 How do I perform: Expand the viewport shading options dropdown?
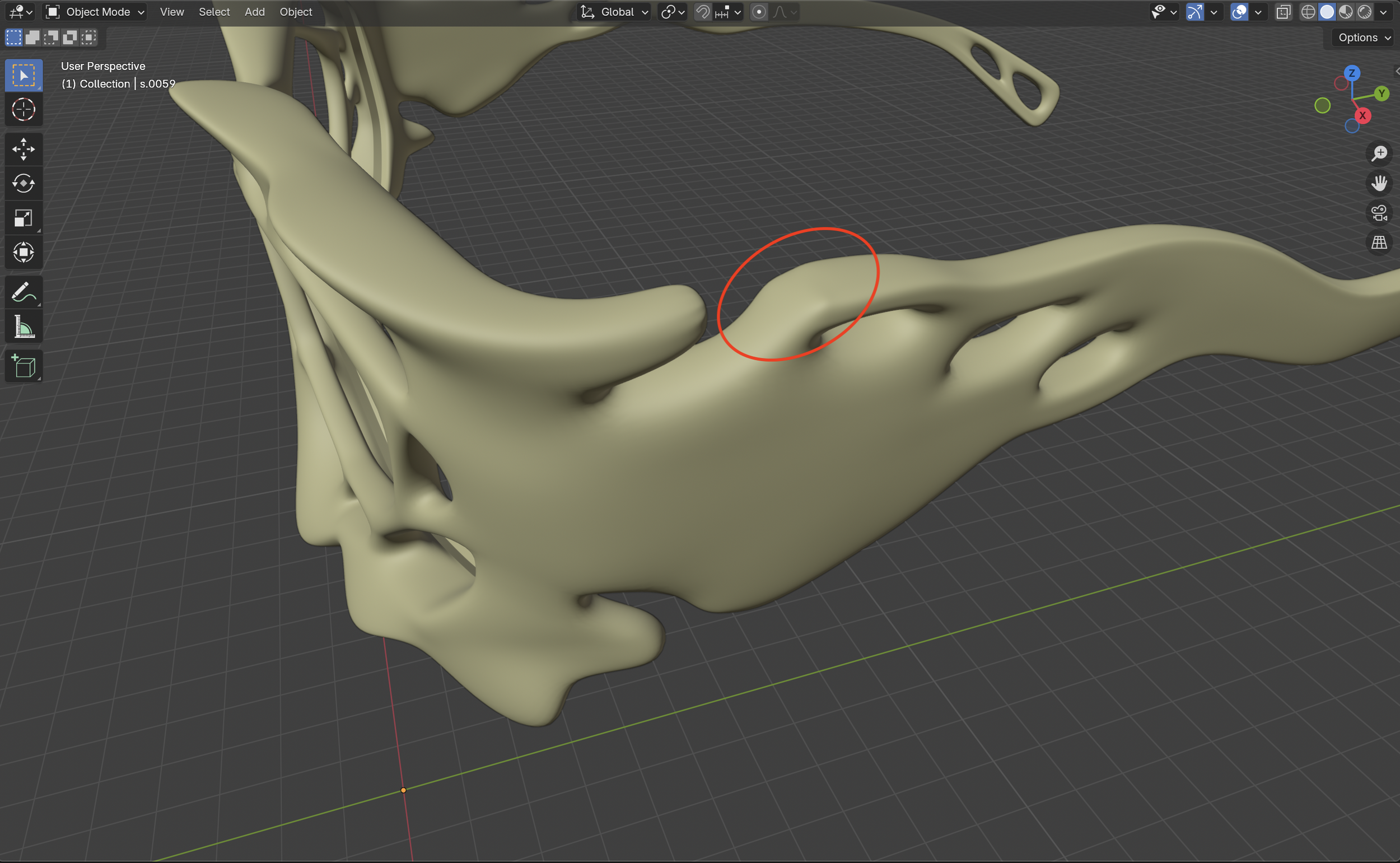1383,12
